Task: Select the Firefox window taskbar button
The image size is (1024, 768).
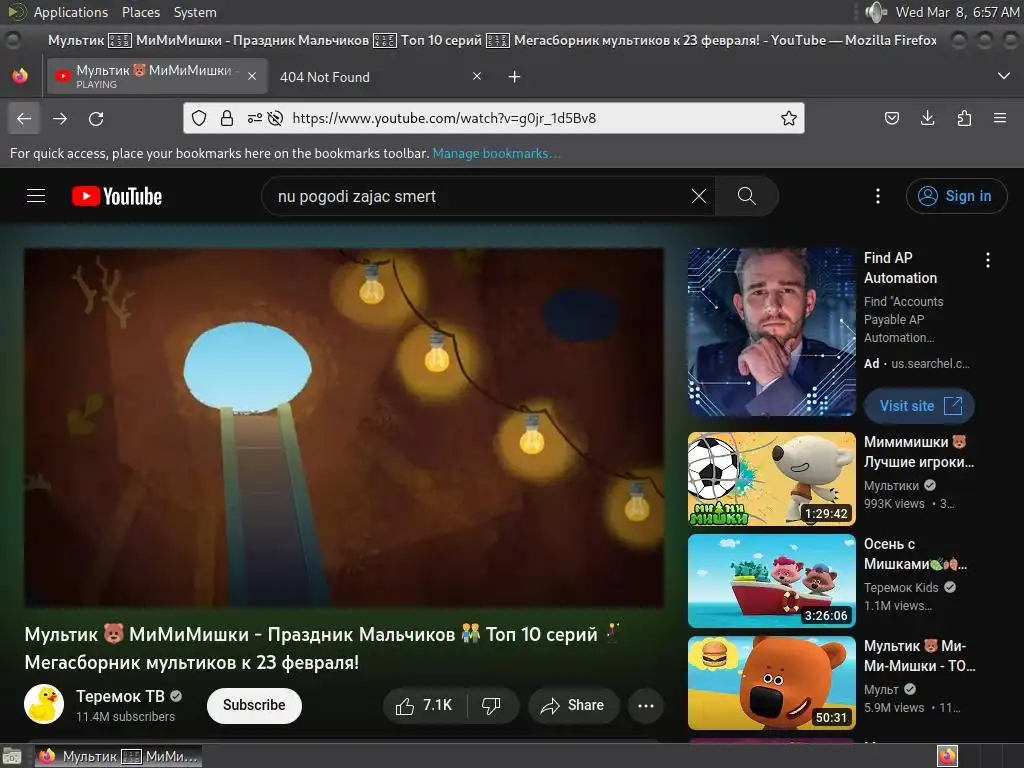Action: tap(118, 756)
